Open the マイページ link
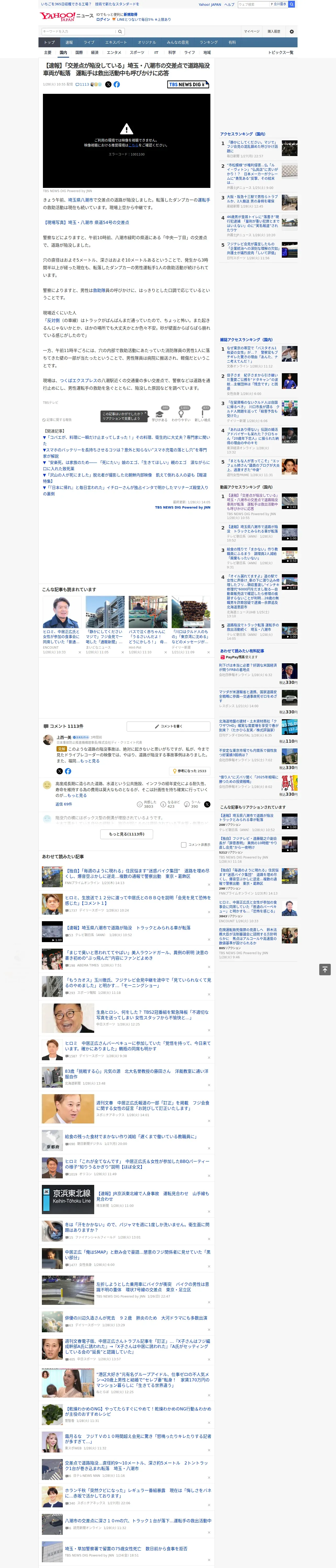 252,31
